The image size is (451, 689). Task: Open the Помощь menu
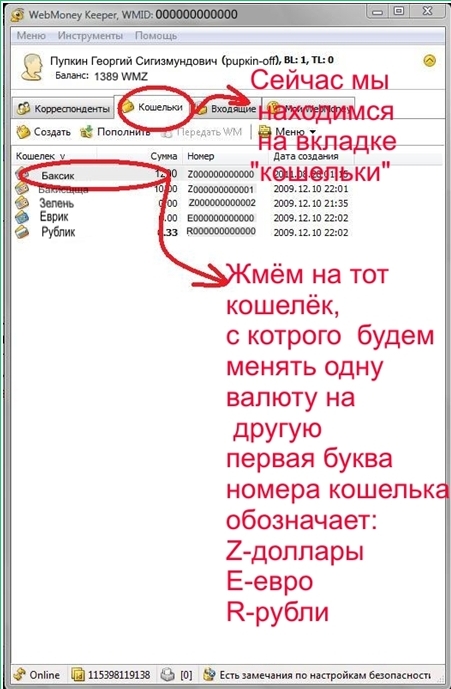[156, 36]
